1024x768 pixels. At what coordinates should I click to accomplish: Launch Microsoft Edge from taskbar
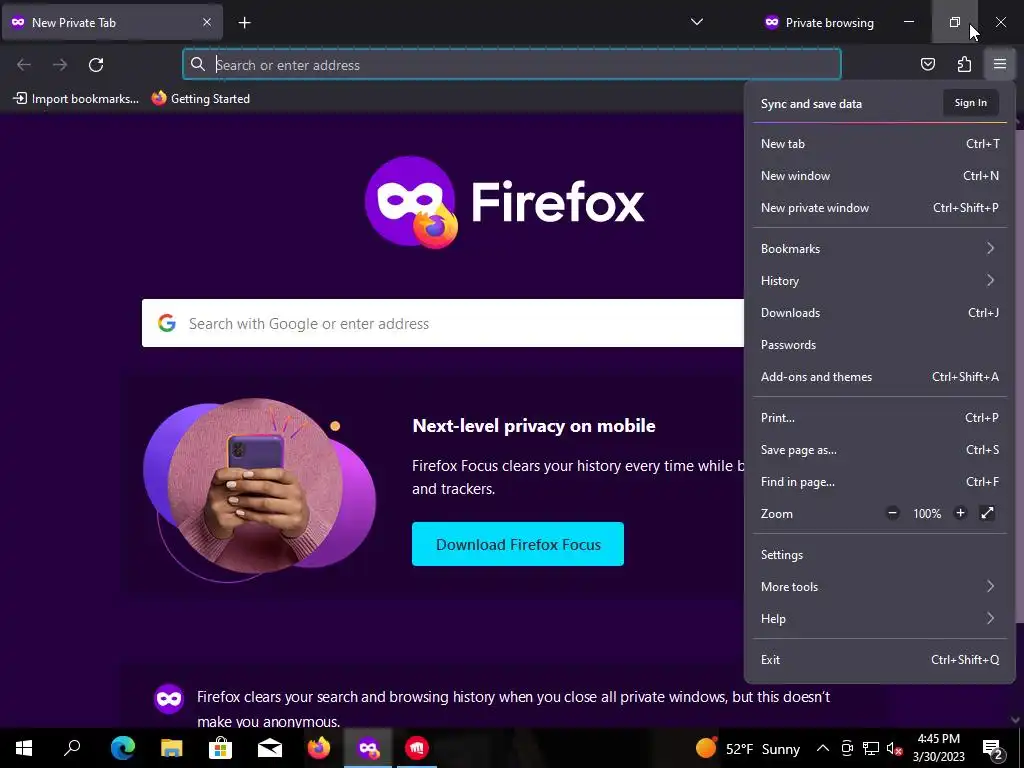(x=122, y=748)
